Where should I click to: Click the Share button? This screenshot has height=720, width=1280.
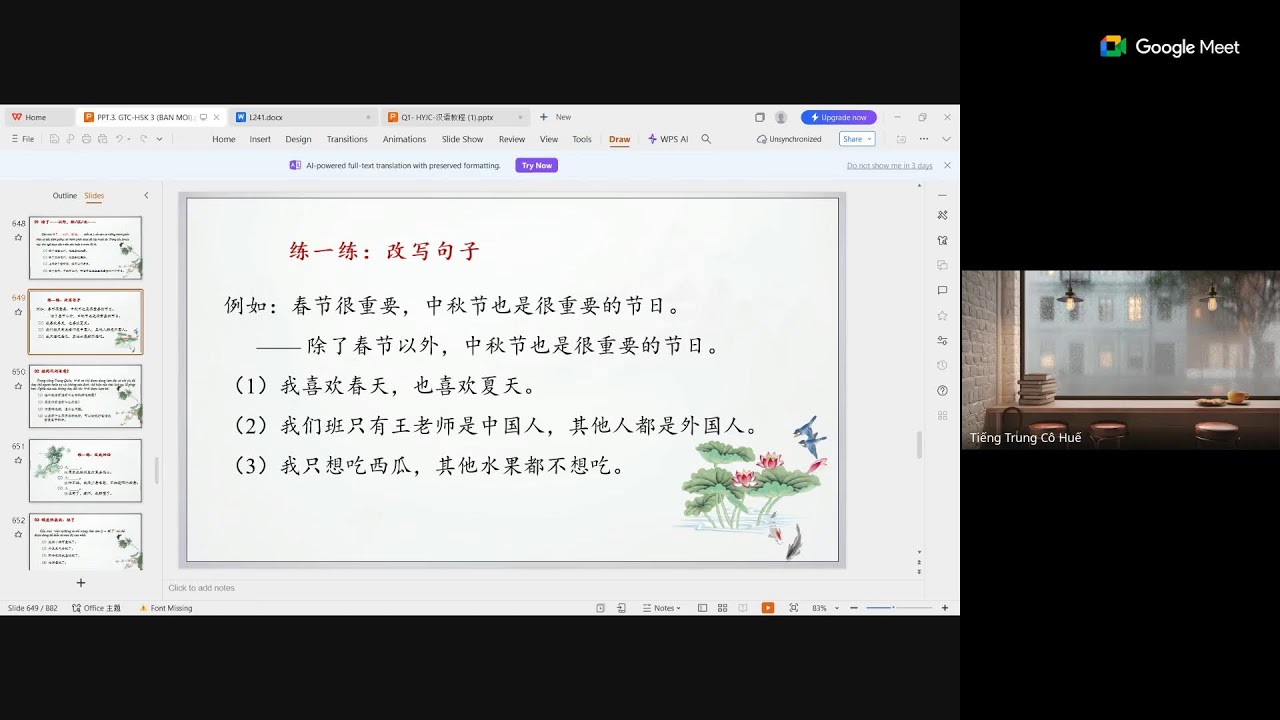tap(857, 139)
